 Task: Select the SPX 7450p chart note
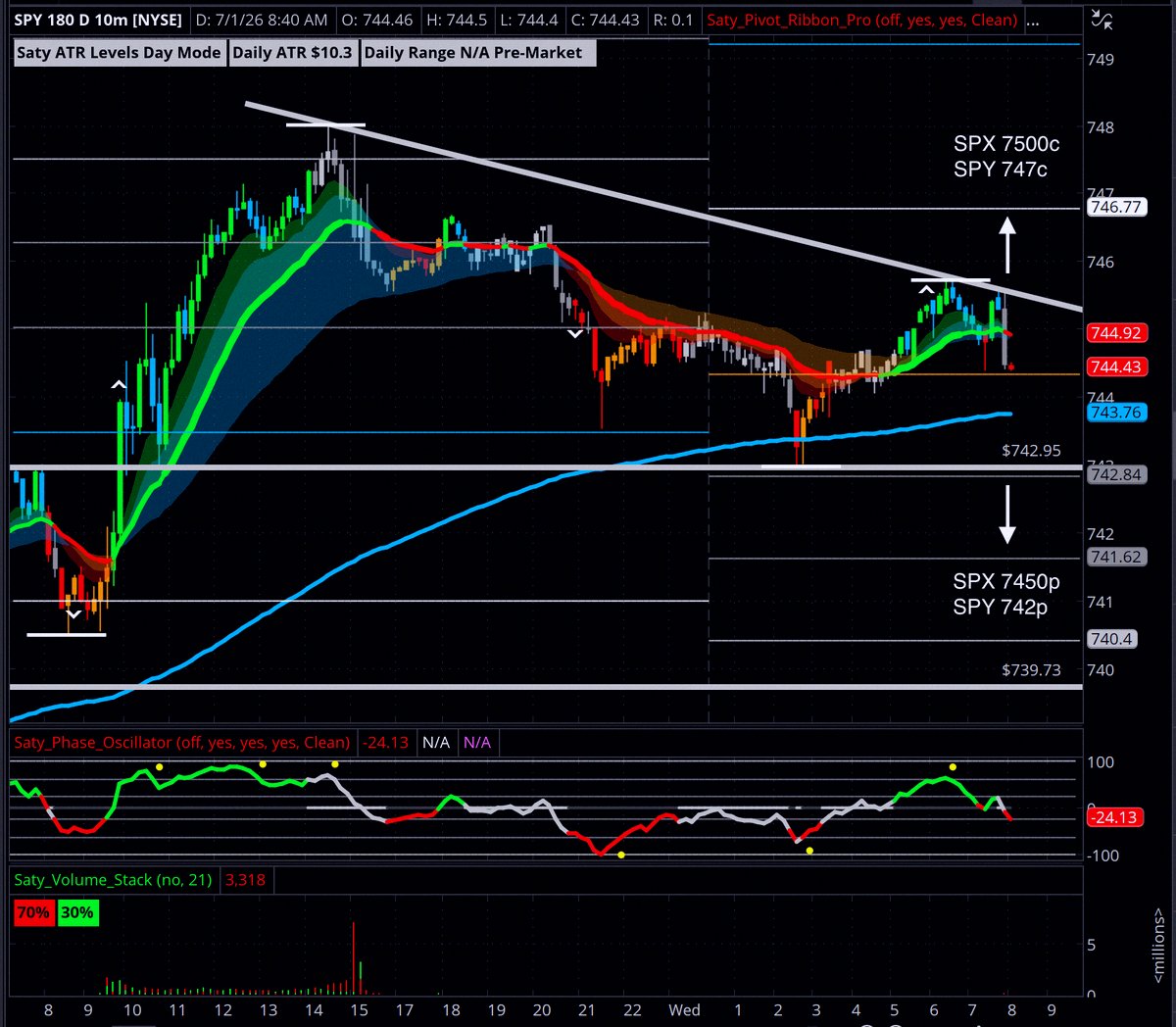click(1006, 582)
